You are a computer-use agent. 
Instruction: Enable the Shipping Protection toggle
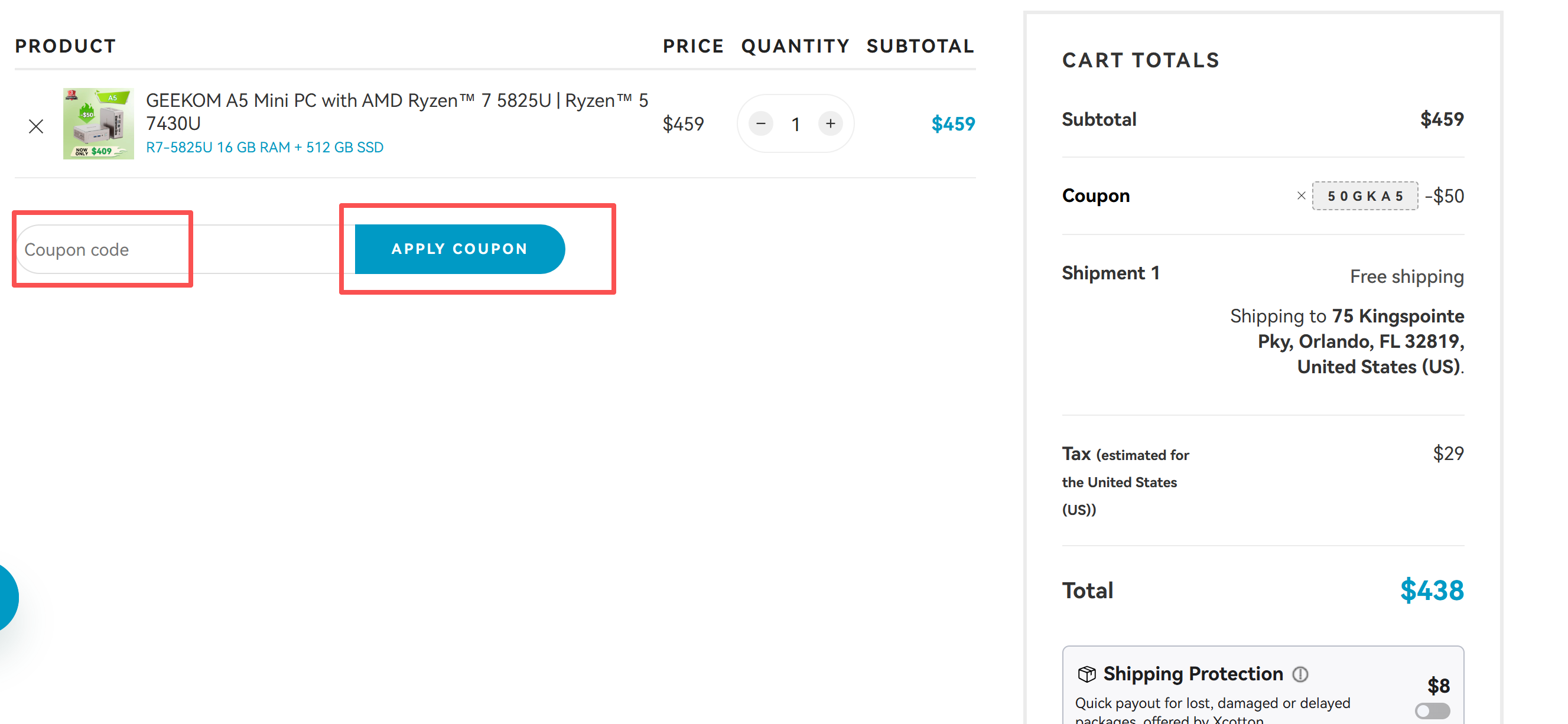click(x=1432, y=710)
